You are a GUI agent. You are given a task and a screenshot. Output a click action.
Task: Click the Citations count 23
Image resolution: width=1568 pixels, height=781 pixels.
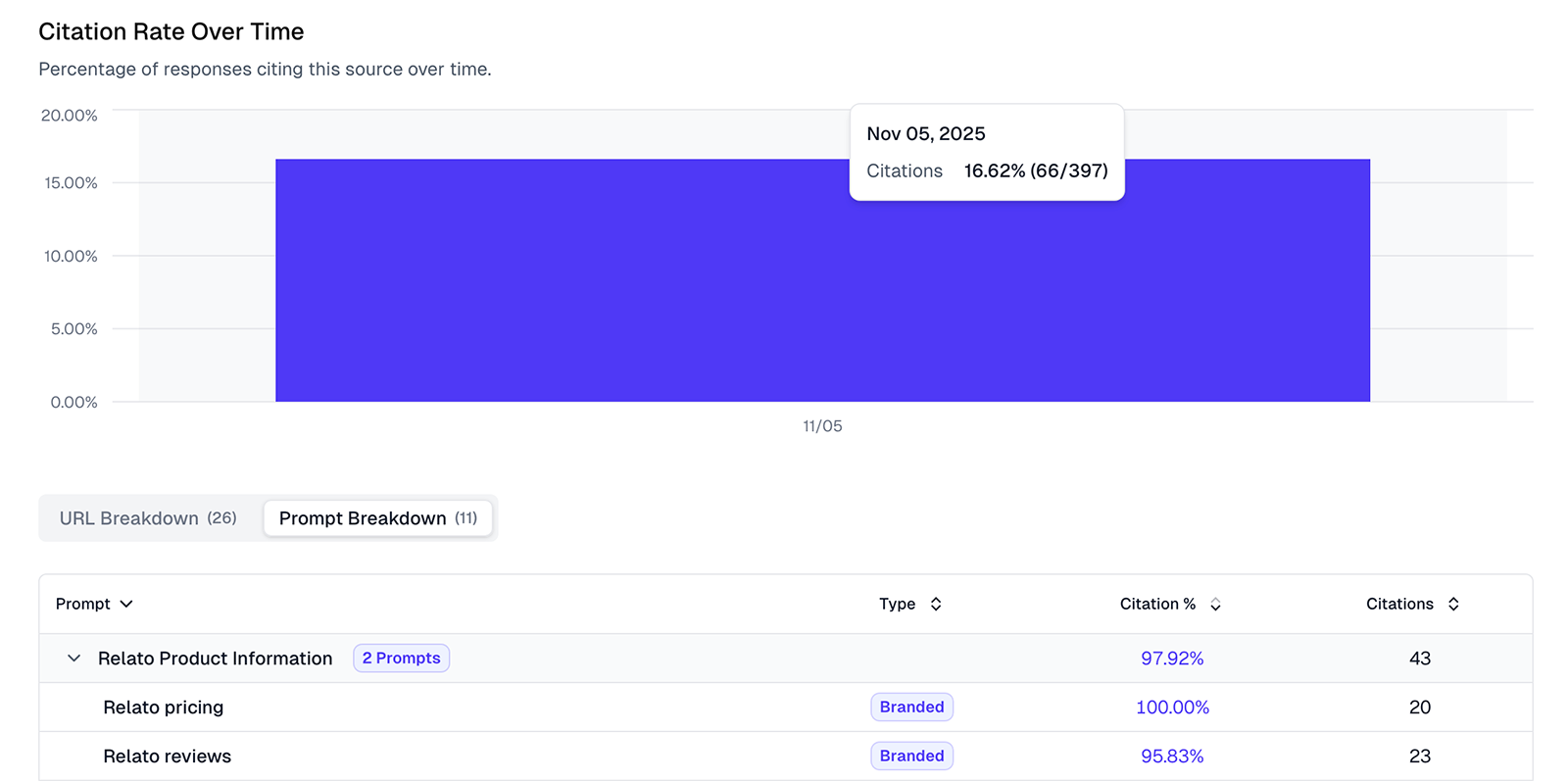[1420, 757]
